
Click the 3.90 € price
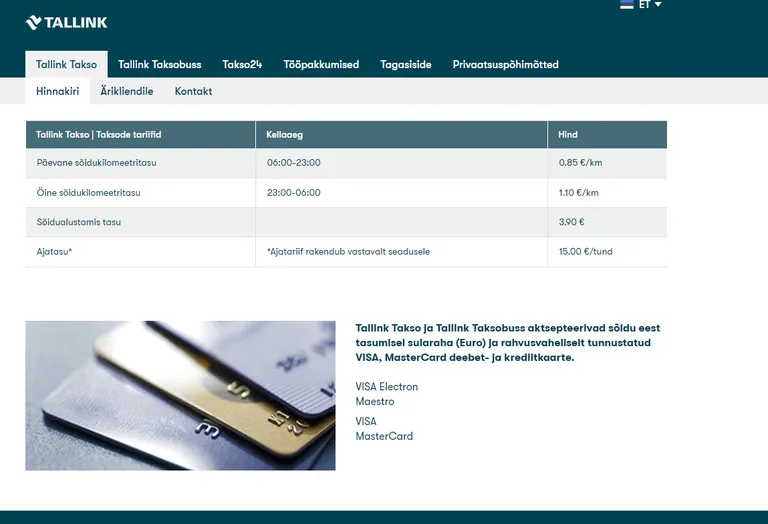coord(572,222)
